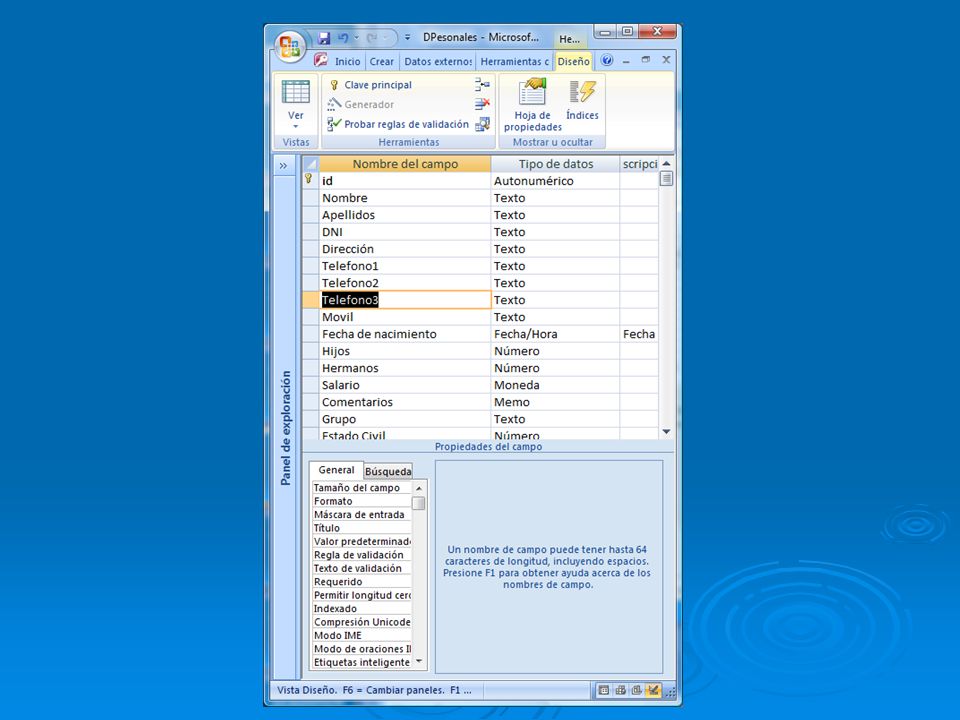Toggle Hoja de propiedades pane

[533, 105]
